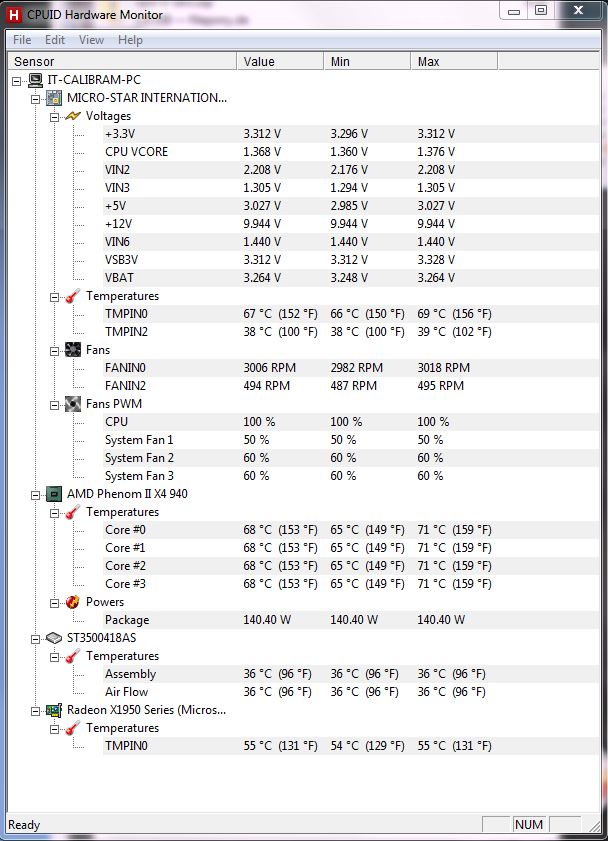The width and height of the screenshot is (608, 841).
Task: Click the Sensor column header
Action: click(123, 61)
